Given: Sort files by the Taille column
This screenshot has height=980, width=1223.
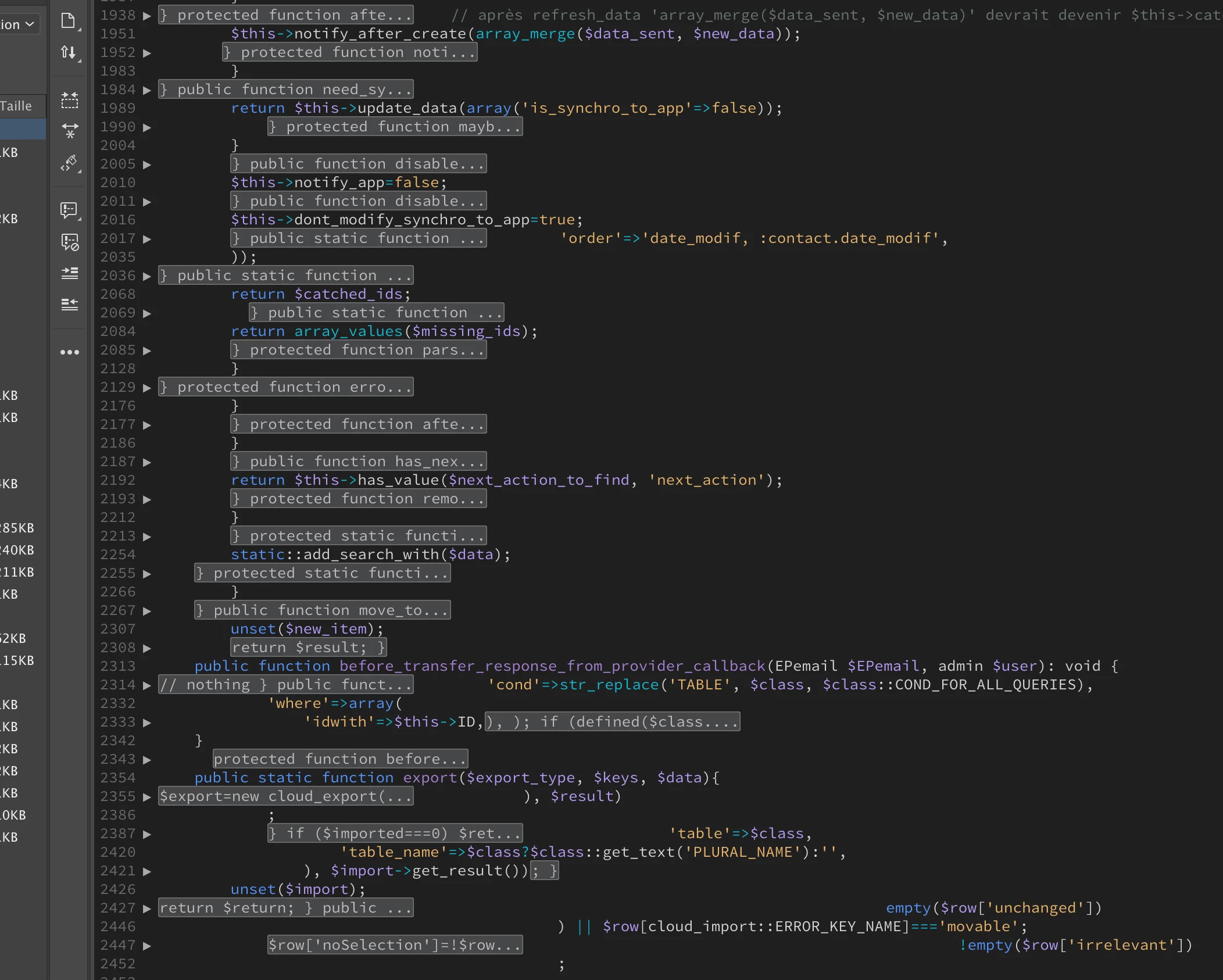Looking at the screenshot, I should pyautogui.click(x=17, y=106).
